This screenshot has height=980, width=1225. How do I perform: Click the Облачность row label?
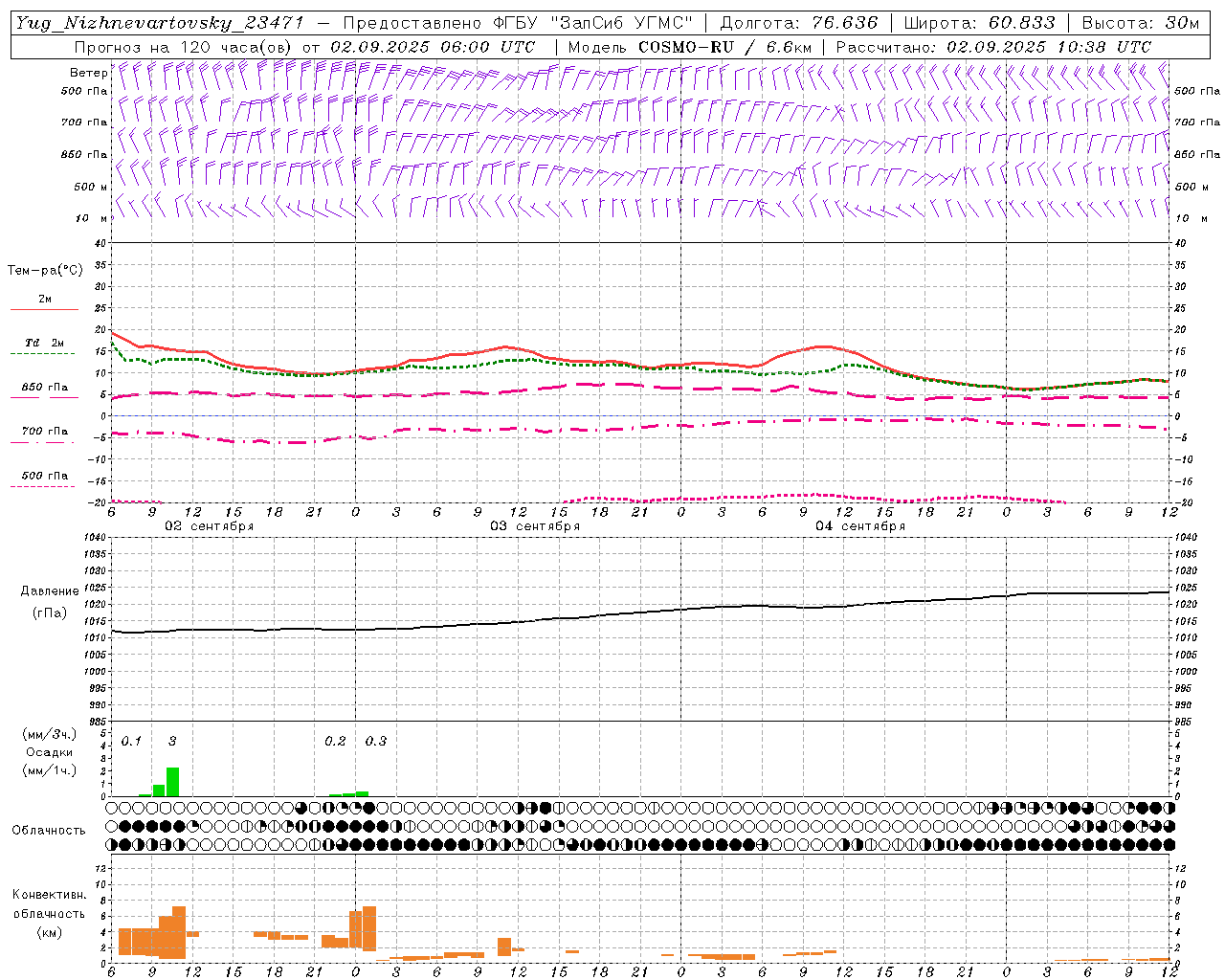[49, 830]
